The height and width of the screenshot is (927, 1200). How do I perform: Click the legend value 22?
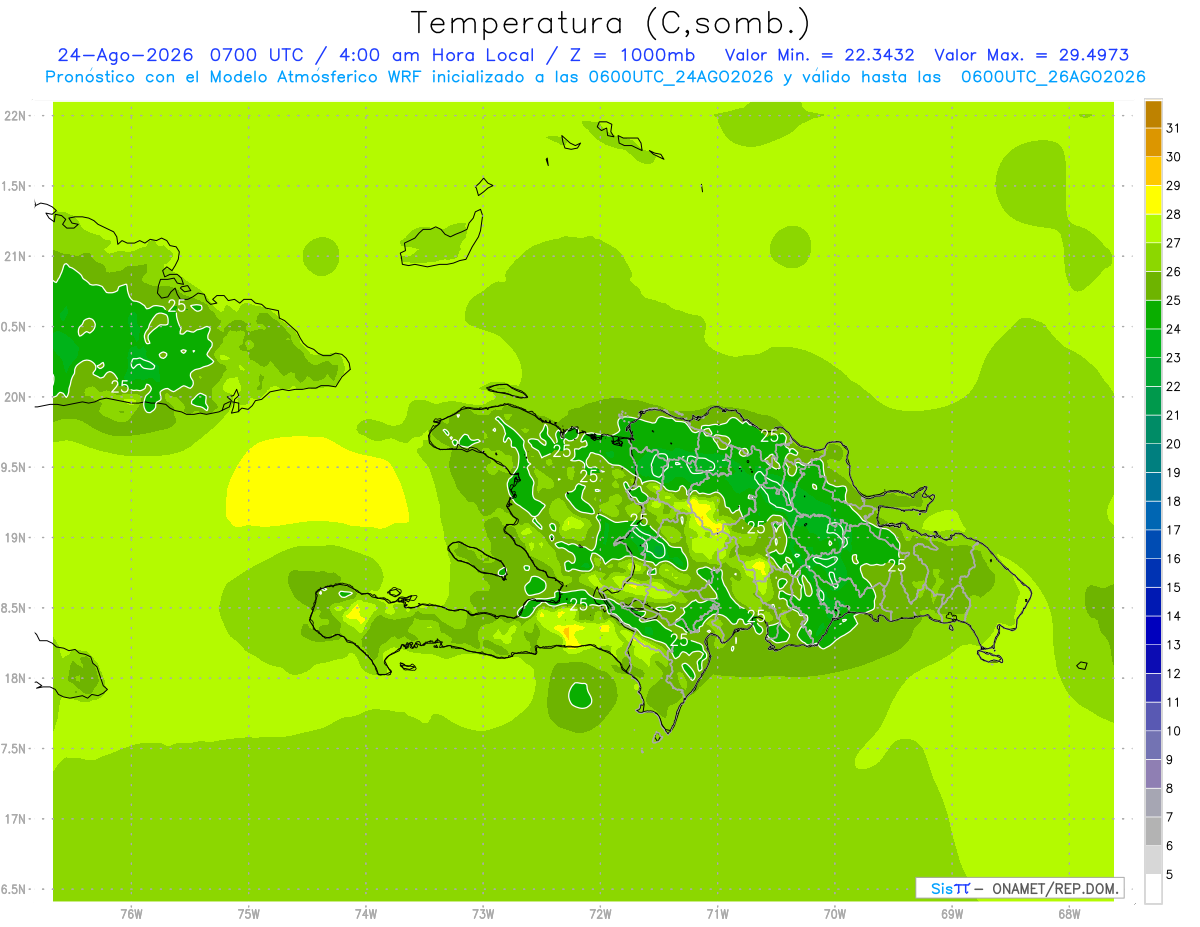(x=1174, y=386)
